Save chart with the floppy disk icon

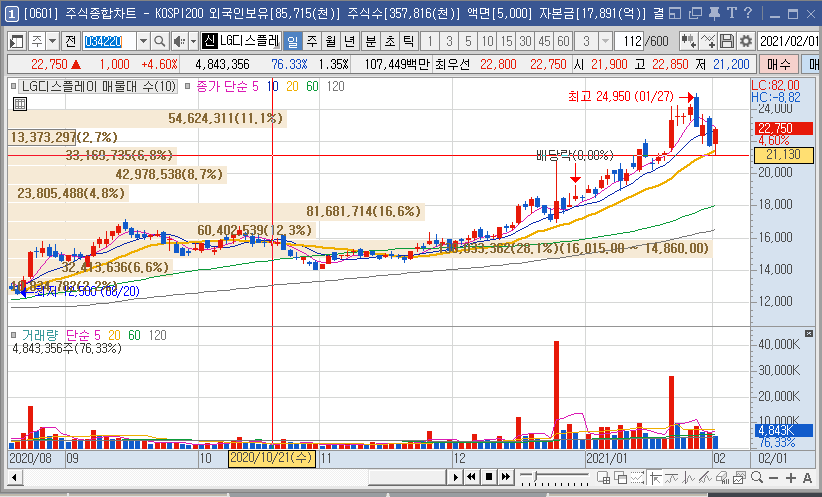(727, 41)
